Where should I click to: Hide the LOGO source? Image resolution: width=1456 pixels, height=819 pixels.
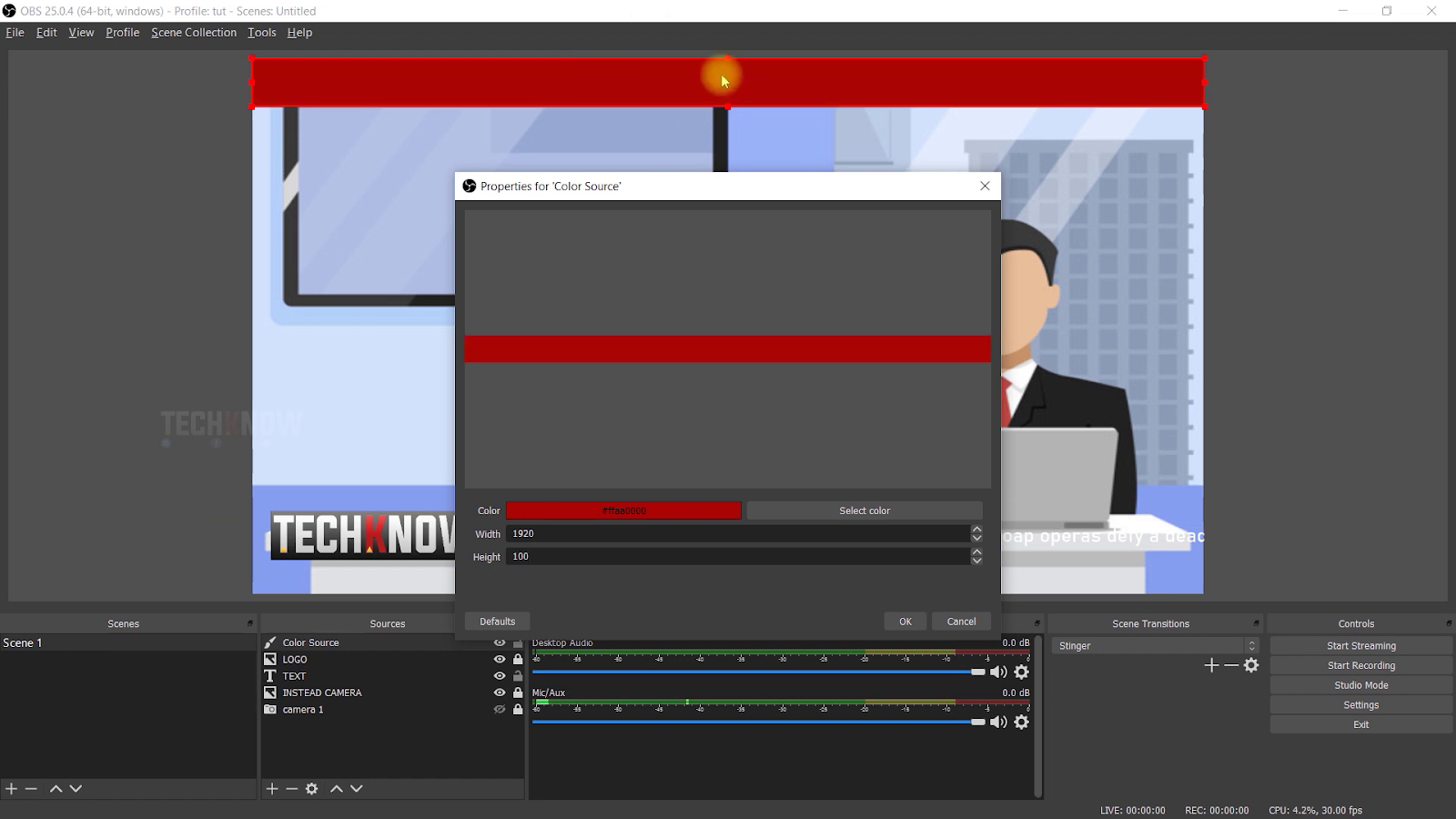[500, 659]
